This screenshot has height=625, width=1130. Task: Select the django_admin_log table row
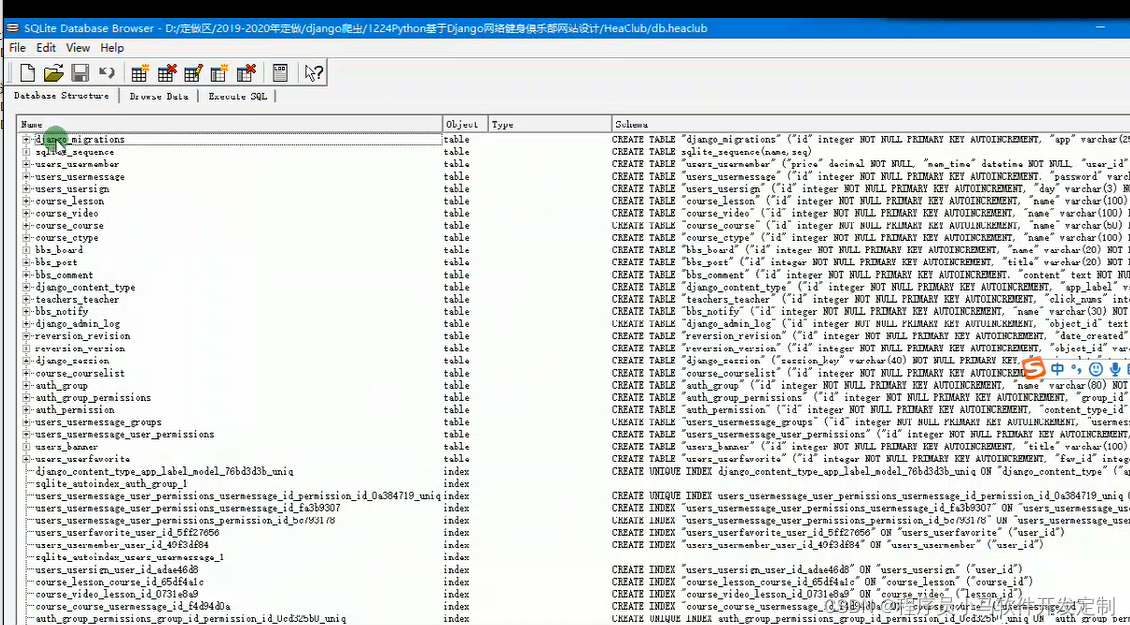coord(574,324)
